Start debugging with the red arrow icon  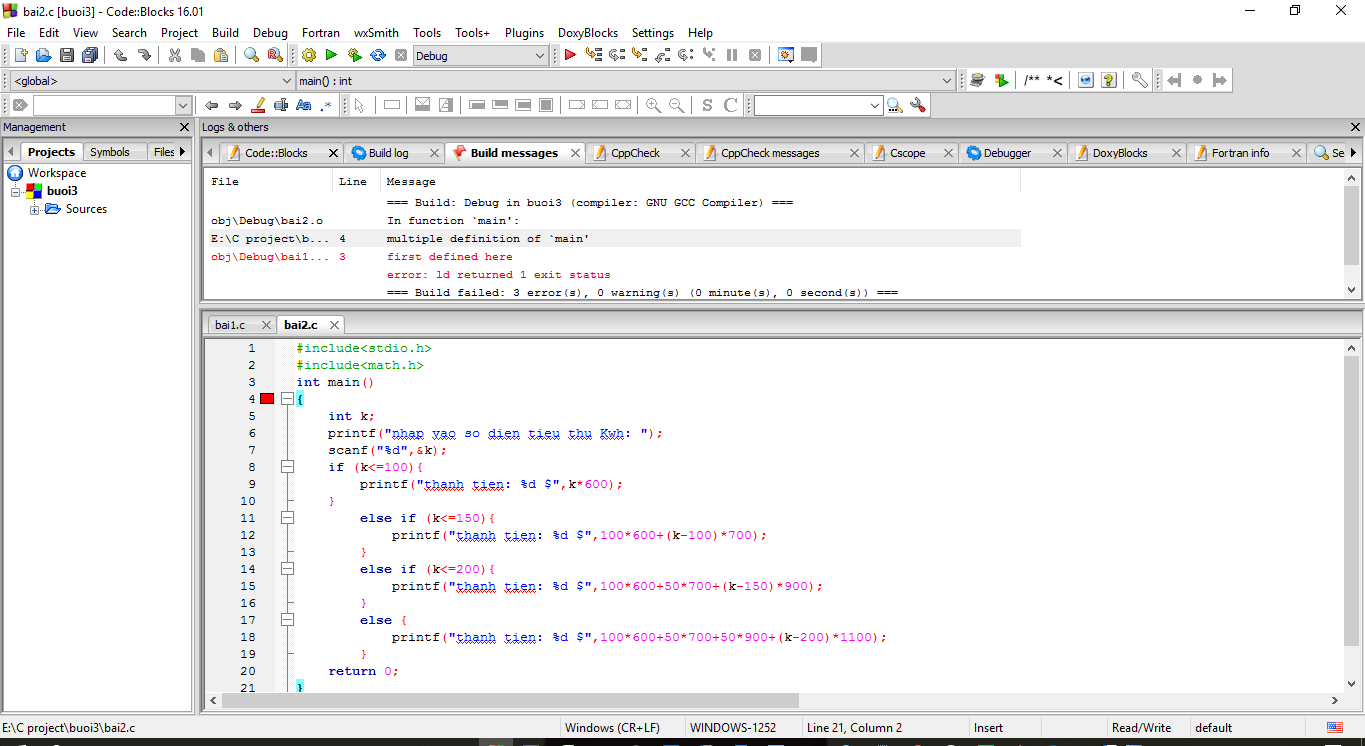(570, 56)
